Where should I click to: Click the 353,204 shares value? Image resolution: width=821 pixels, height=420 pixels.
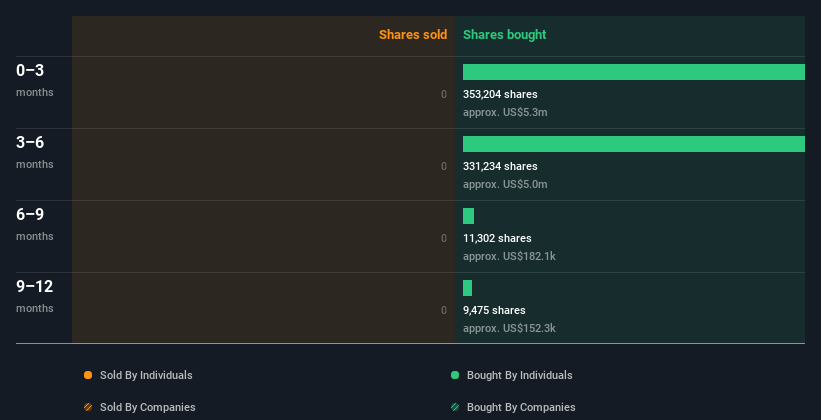coord(500,94)
